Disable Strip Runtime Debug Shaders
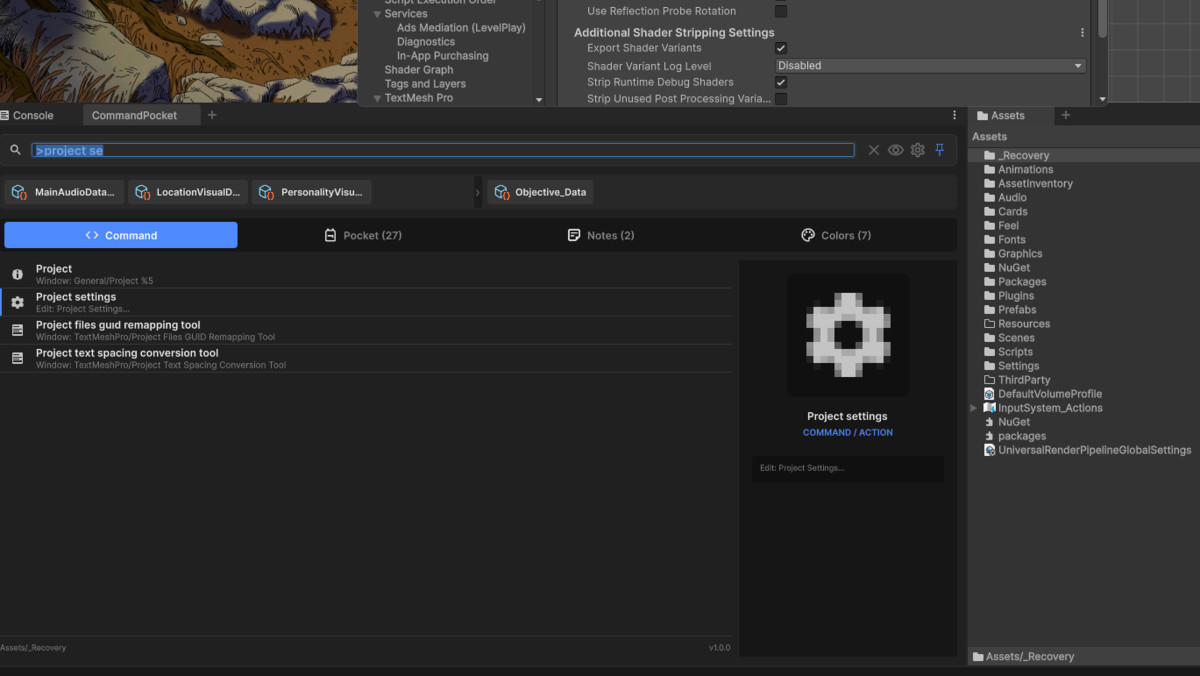Image resolution: width=1200 pixels, height=676 pixels. 781,82
